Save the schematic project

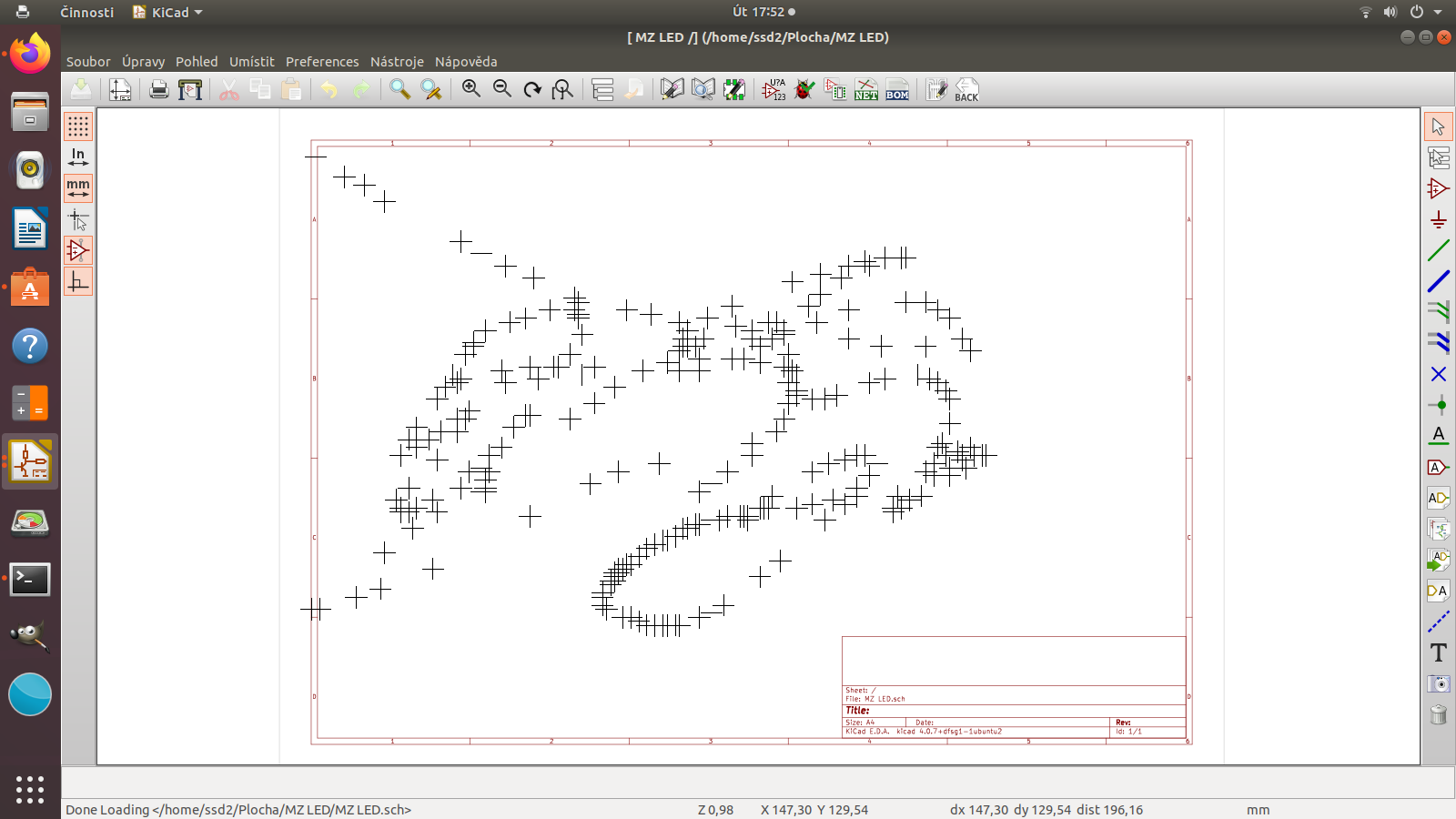pyautogui.click(x=80, y=89)
